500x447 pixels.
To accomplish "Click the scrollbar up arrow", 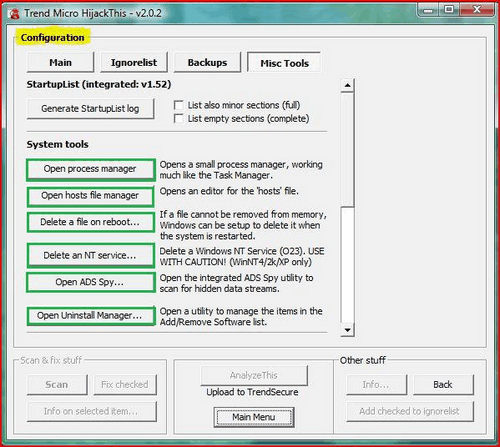I will click(347, 85).
